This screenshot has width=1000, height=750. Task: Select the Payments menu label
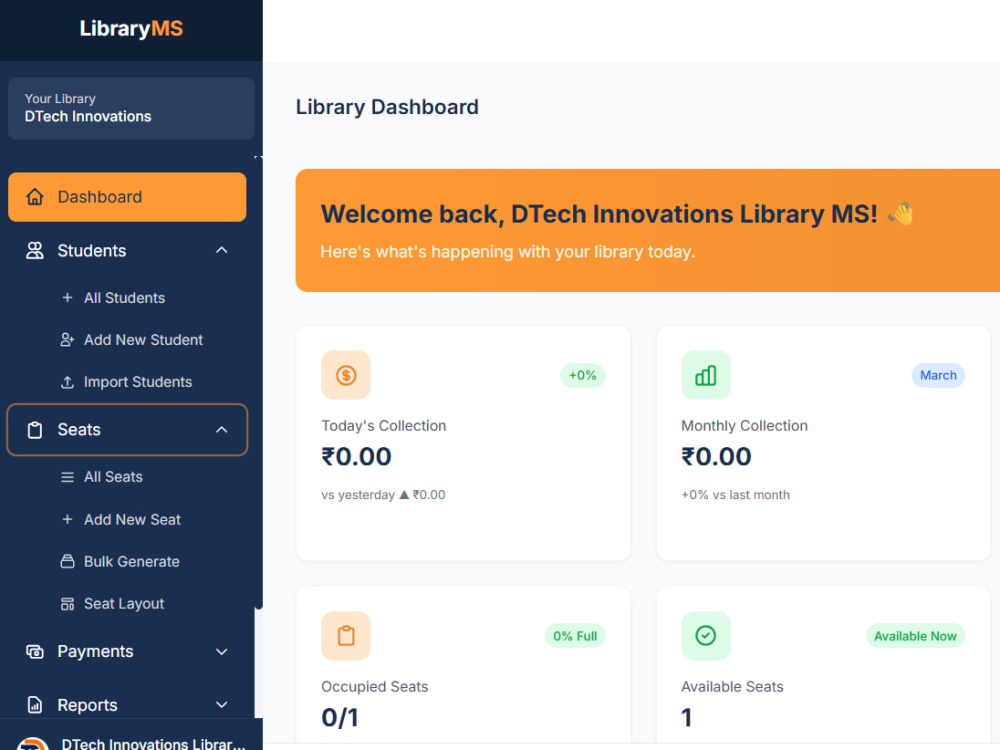(96, 652)
